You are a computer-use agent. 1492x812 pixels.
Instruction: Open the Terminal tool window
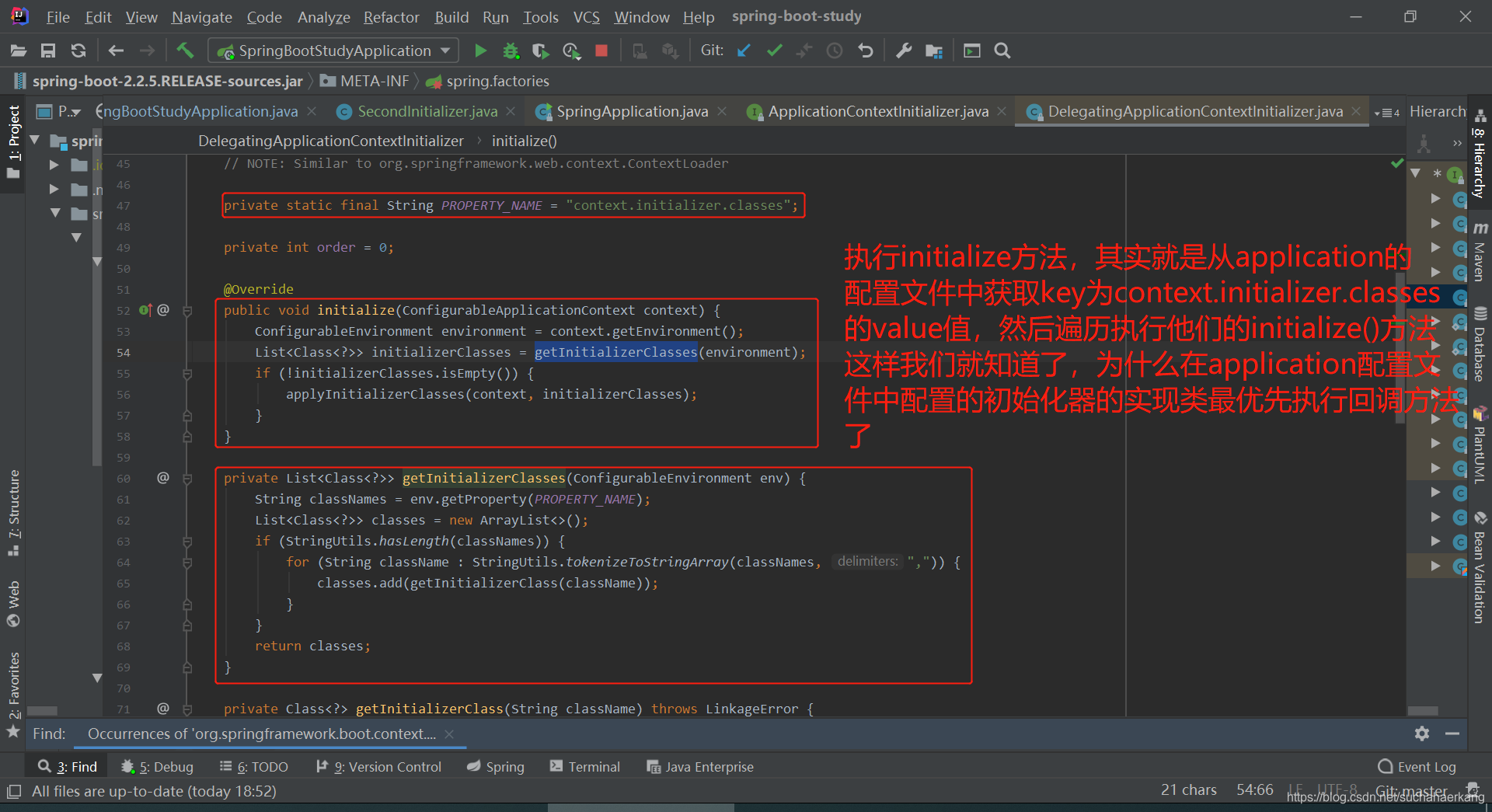pos(584,767)
